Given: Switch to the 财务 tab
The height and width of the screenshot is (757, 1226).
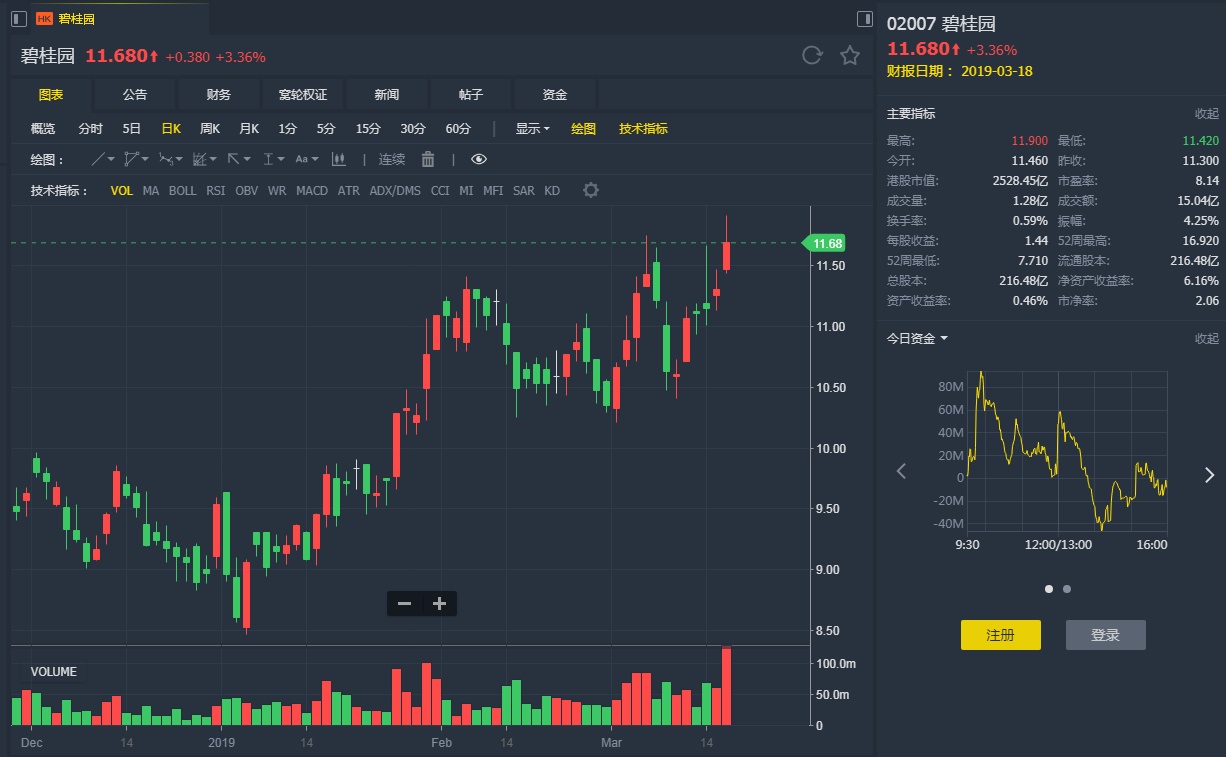Looking at the screenshot, I should click(218, 94).
